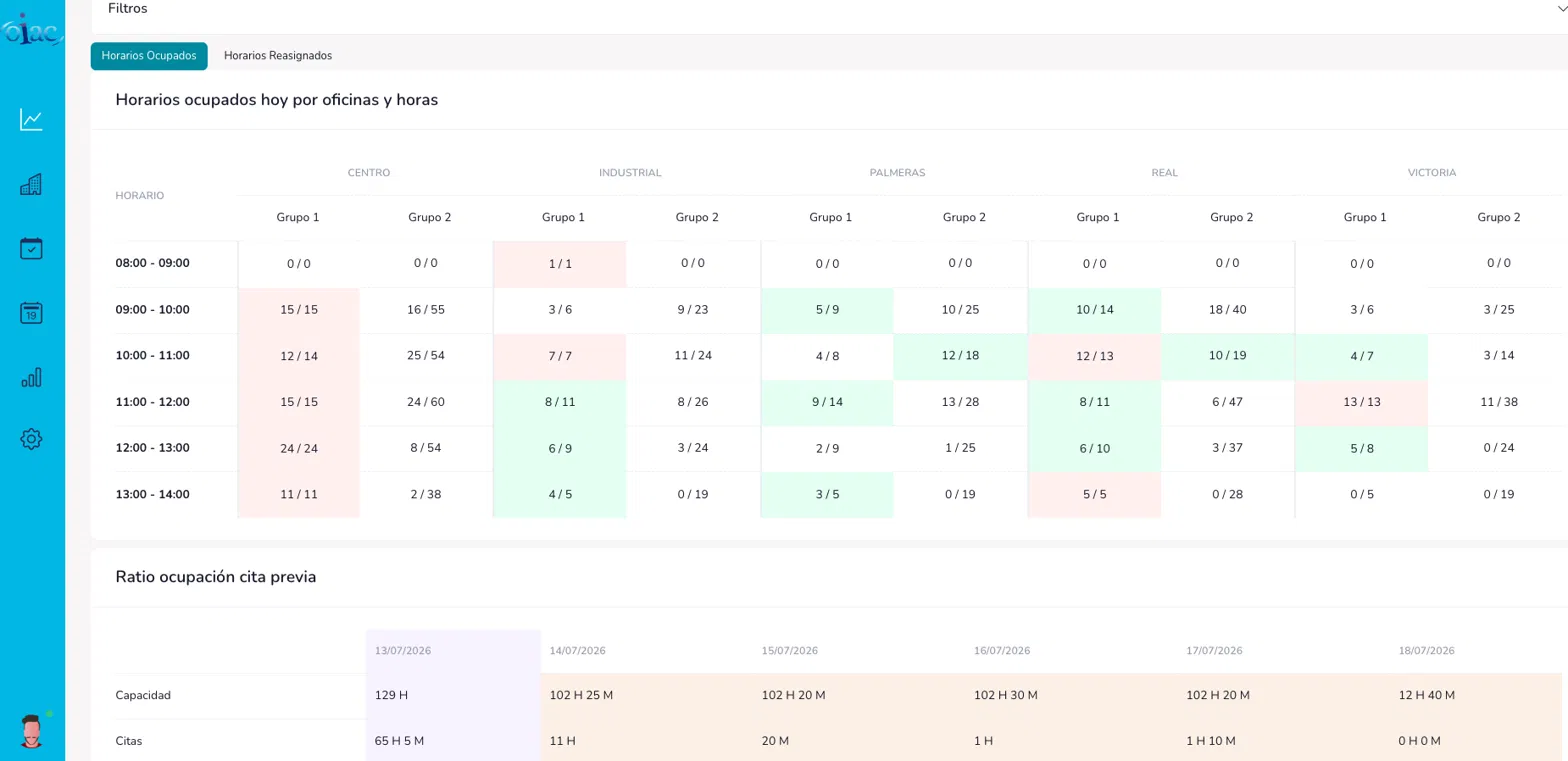Click the OIAC logo at top
This screenshot has width=1568, height=761.
(x=32, y=31)
